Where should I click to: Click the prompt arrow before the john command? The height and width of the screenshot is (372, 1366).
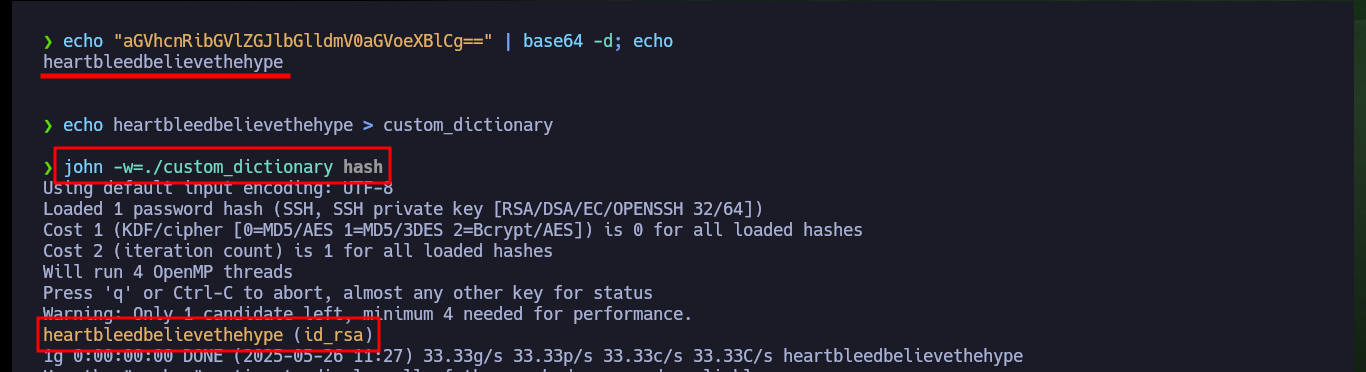48,167
